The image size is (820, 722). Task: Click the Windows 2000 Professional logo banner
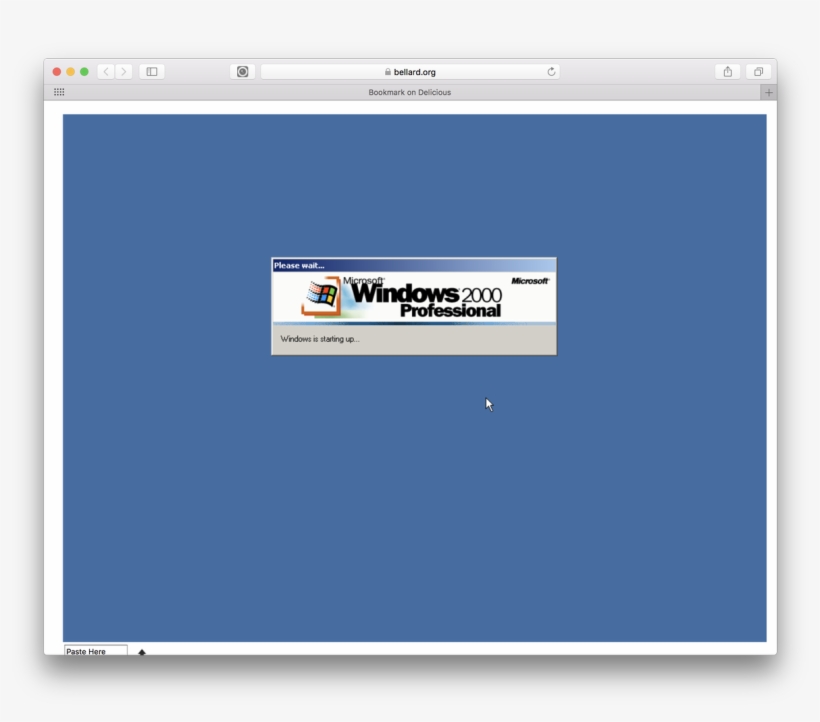coord(414,298)
